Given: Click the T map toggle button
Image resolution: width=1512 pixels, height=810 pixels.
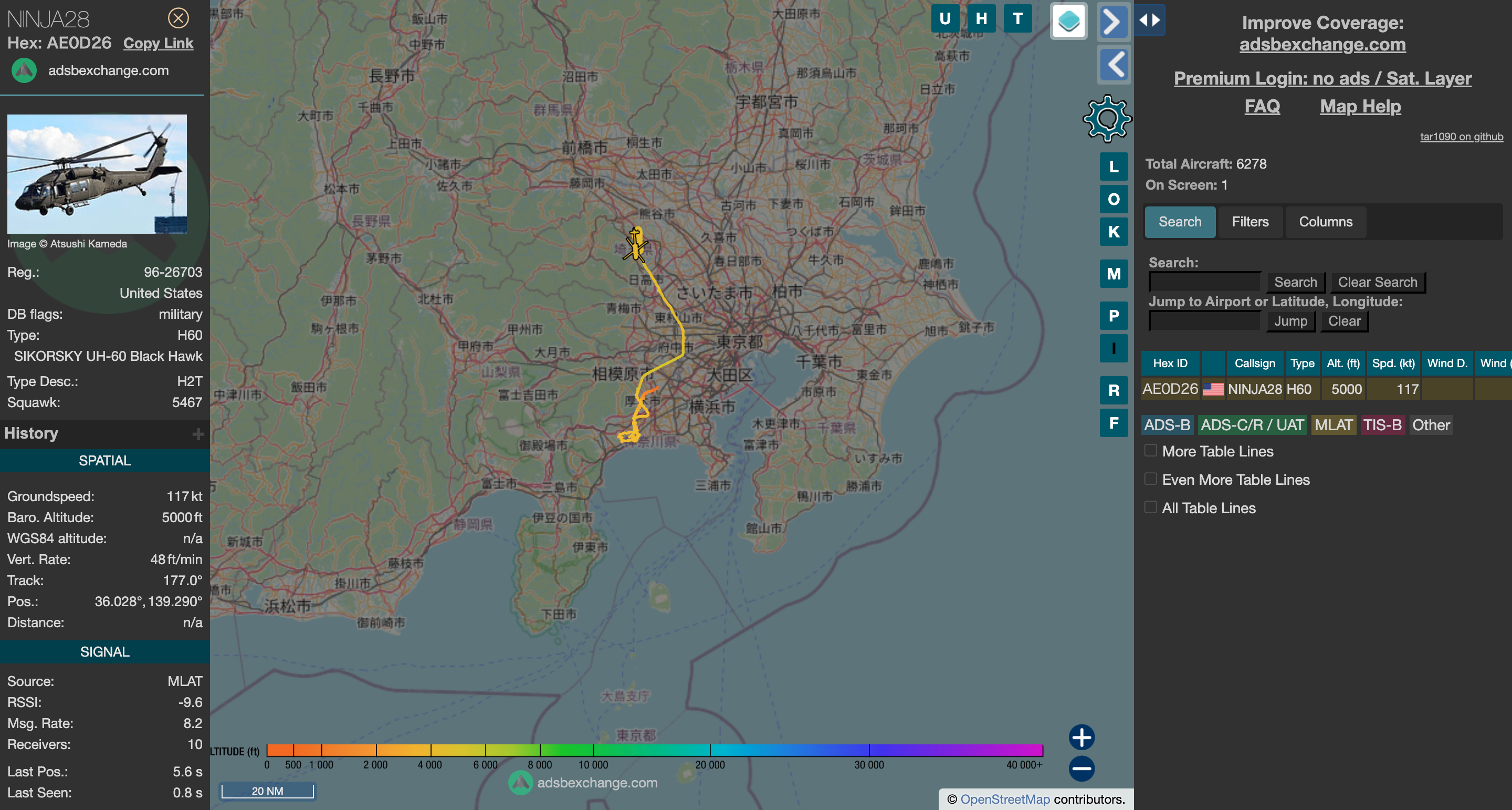Looking at the screenshot, I should 1018,19.
